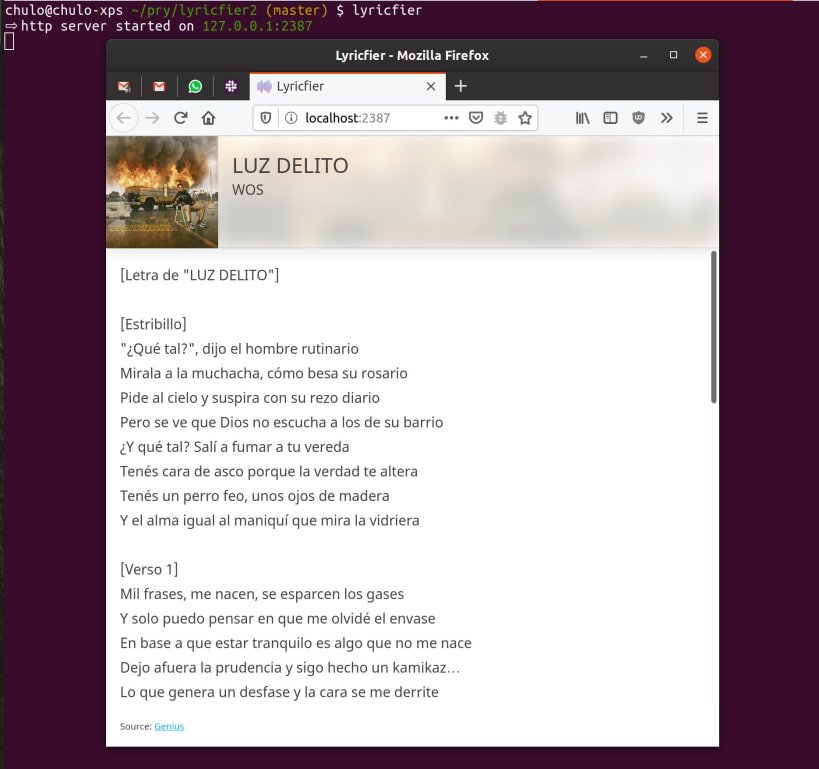
Task: Go back to previous page
Action: (x=124, y=118)
